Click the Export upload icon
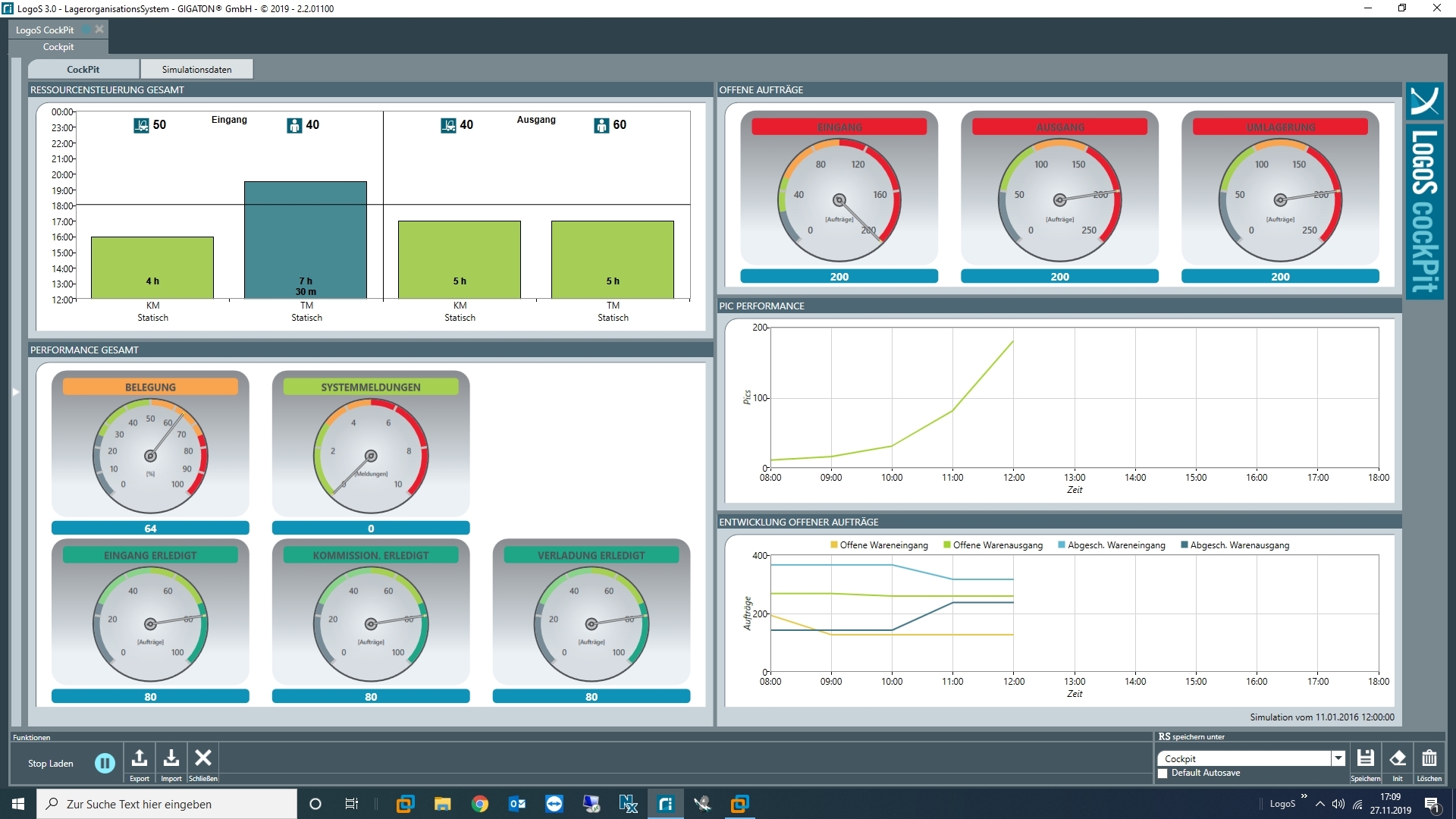 point(140,758)
